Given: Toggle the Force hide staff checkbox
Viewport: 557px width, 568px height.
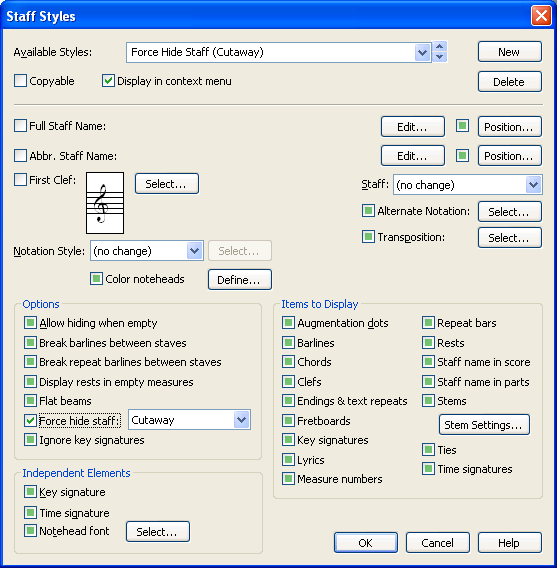Looking at the screenshot, I should pos(30,421).
